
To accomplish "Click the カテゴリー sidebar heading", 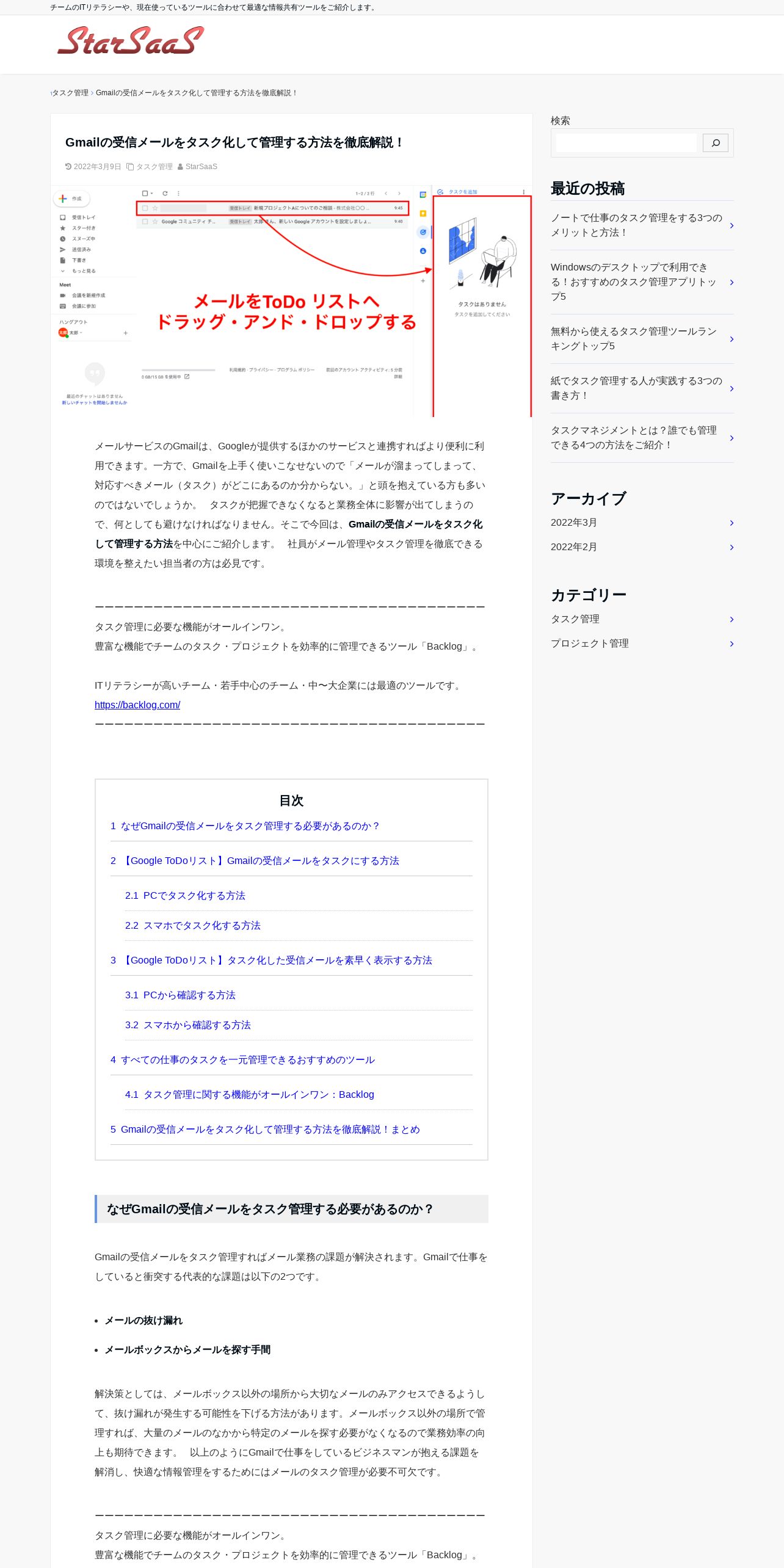I will click(589, 595).
